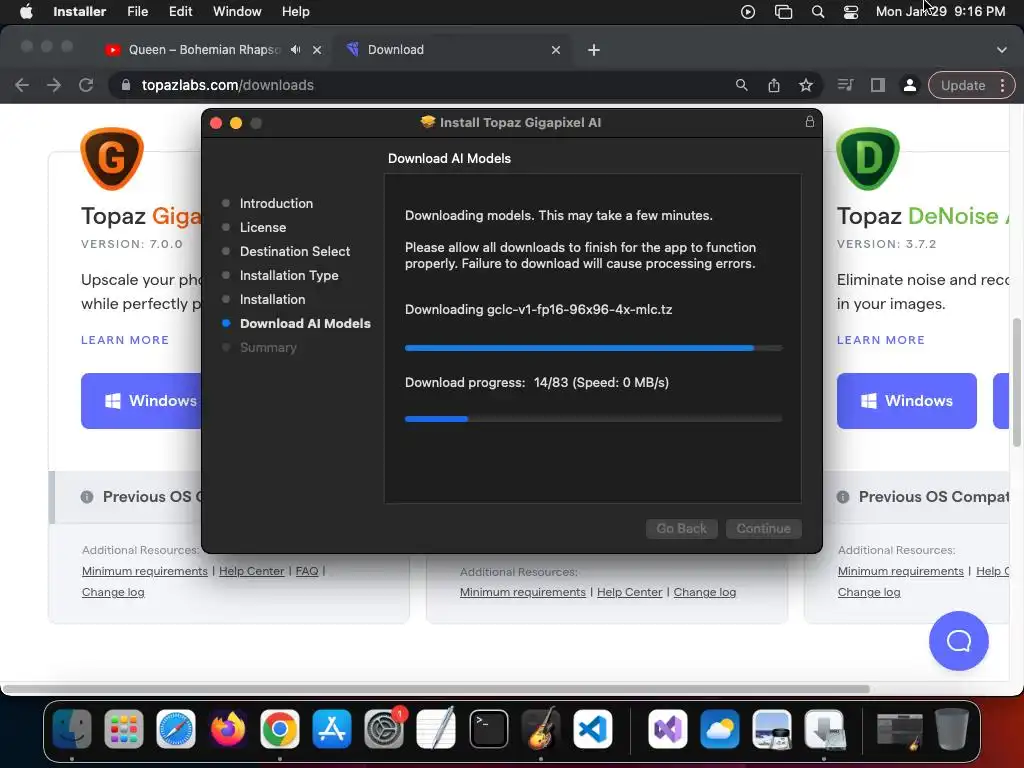Open Visual Studio Code from the dock

pyautogui.click(x=592, y=729)
